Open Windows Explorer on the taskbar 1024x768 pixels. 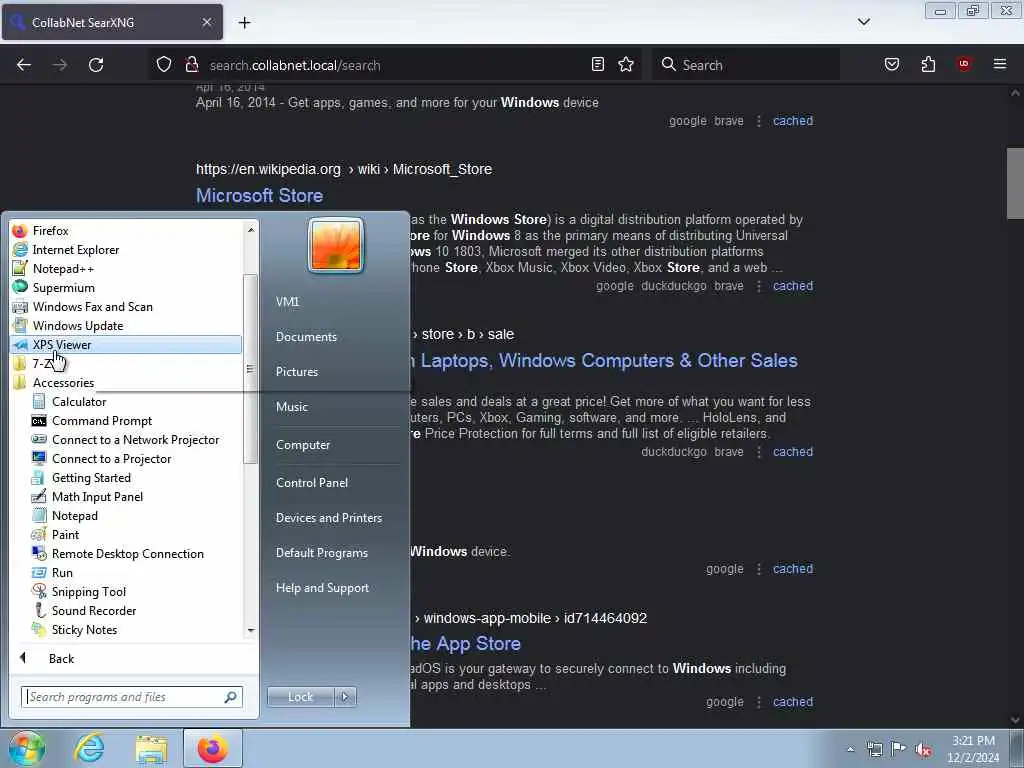152,748
